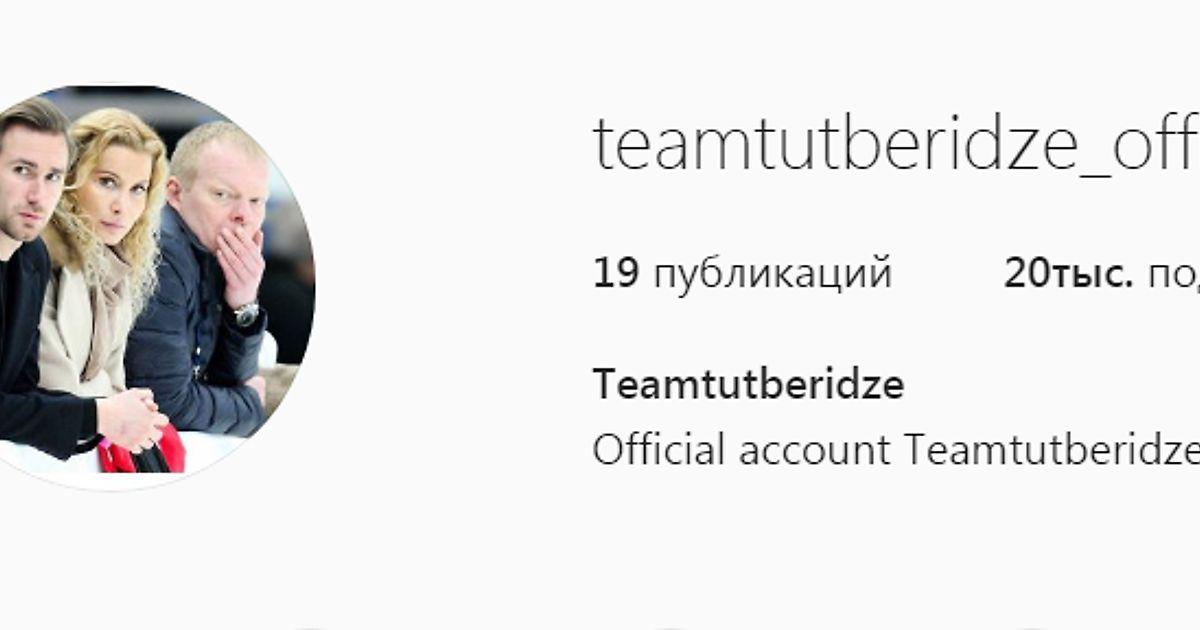Screen dimensions: 1200x630
Task: Click the word публикаций
Action: tap(772, 275)
